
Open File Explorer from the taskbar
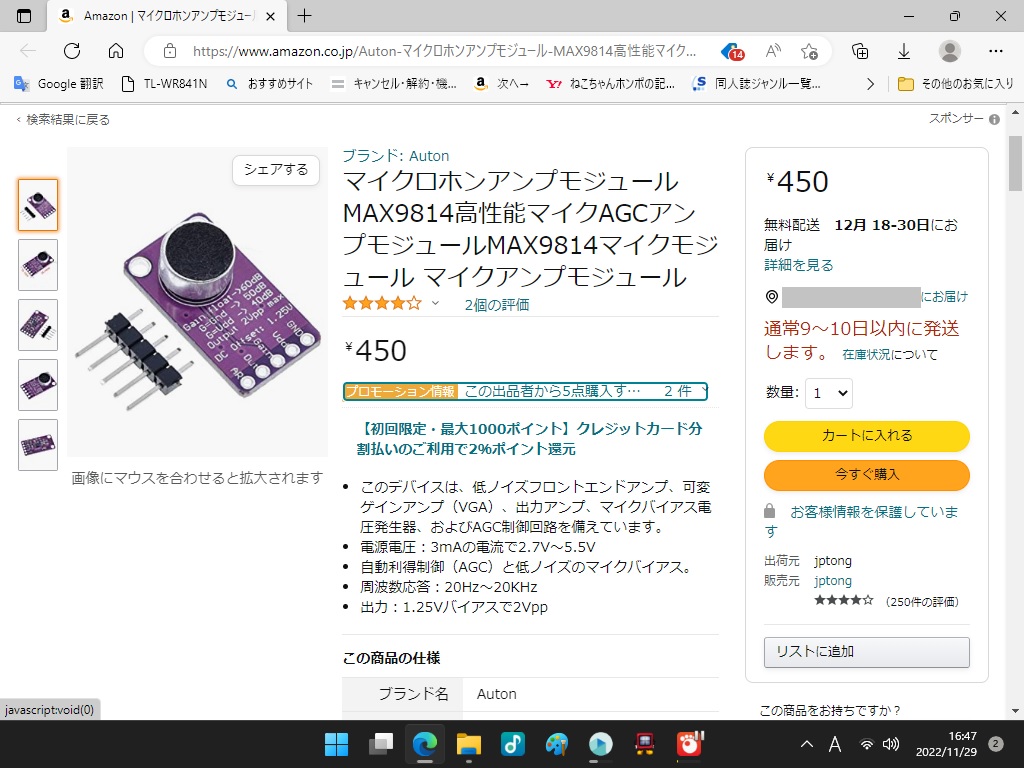[468, 744]
